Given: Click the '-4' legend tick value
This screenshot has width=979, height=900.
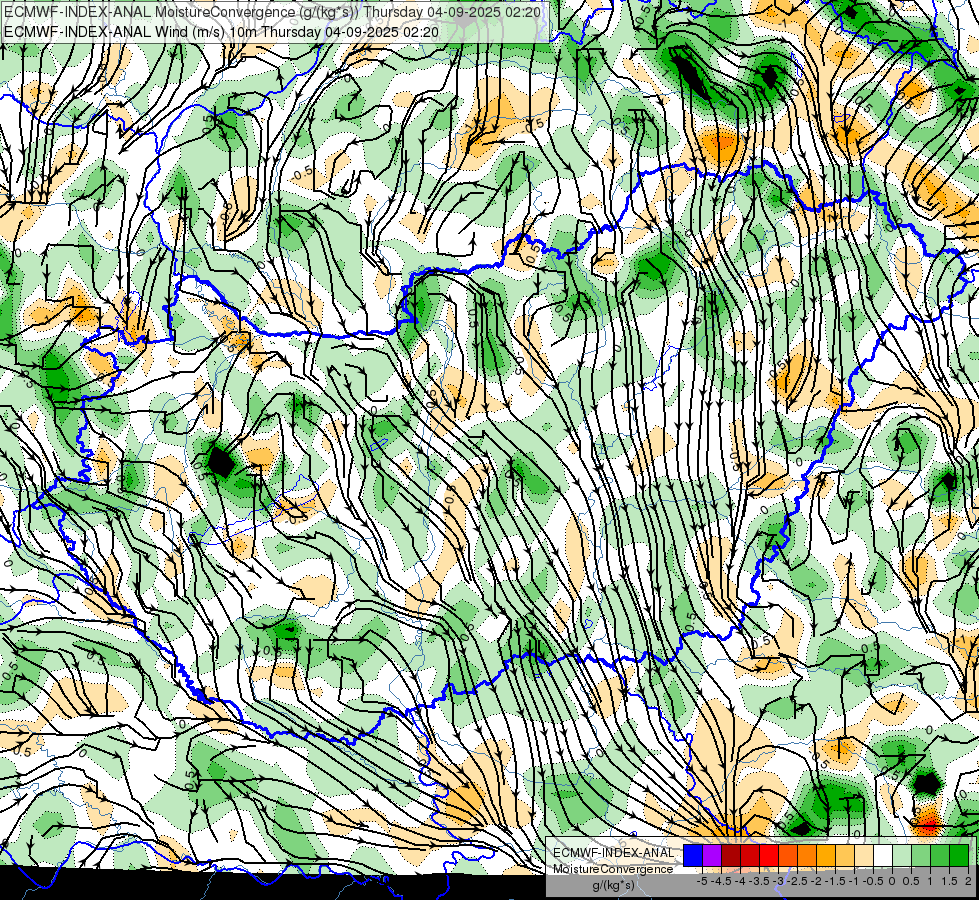Looking at the screenshot, I should (740, 881).
